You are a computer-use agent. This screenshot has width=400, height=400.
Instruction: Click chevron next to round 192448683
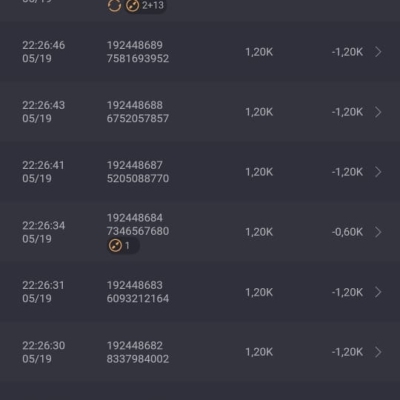tap(378, 292)
